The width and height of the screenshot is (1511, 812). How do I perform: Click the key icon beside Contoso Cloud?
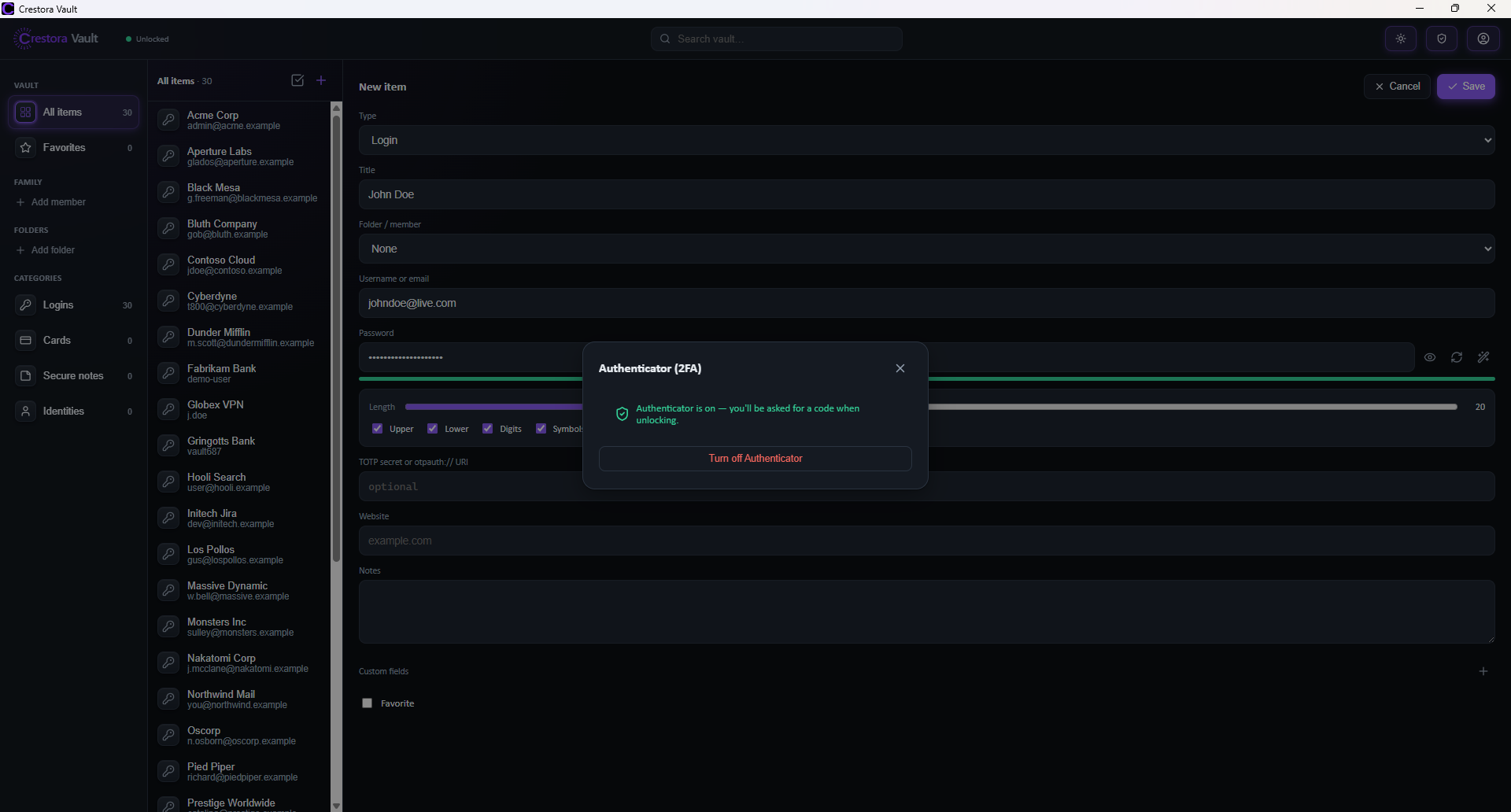(168, 264)
